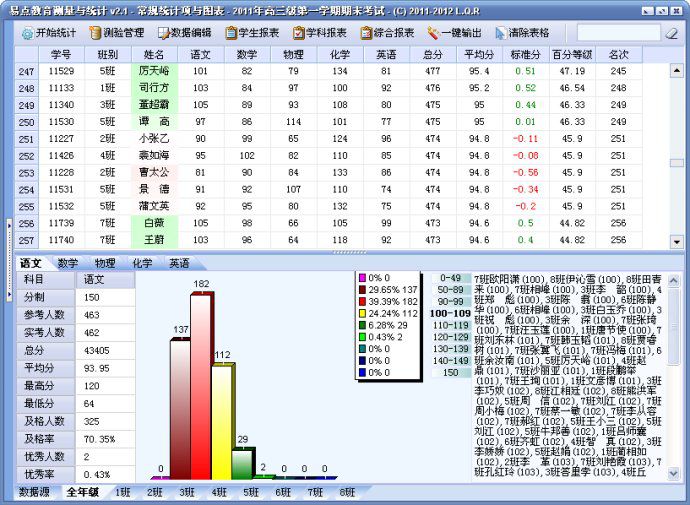Select the 110-119 score range
The image size is (690, 505).
point(451,326)
